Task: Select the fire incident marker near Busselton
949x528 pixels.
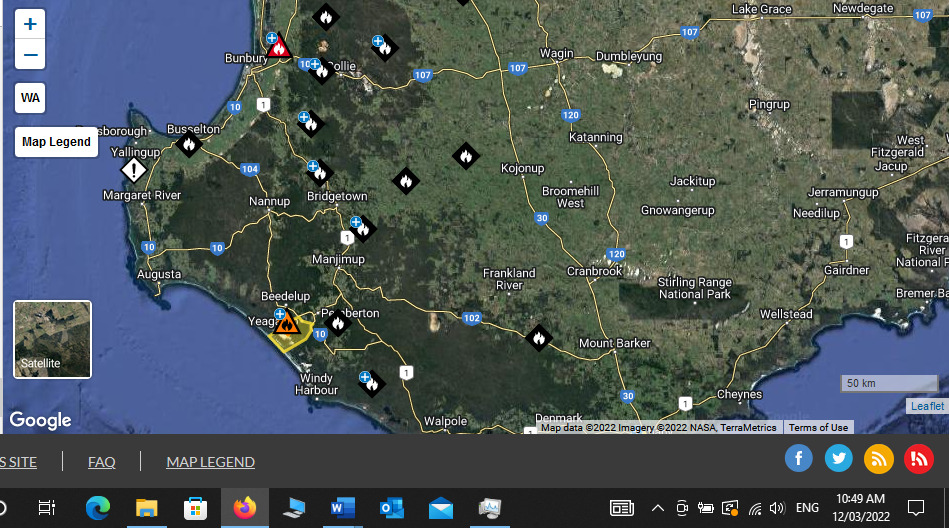Action: click(188, 144)
